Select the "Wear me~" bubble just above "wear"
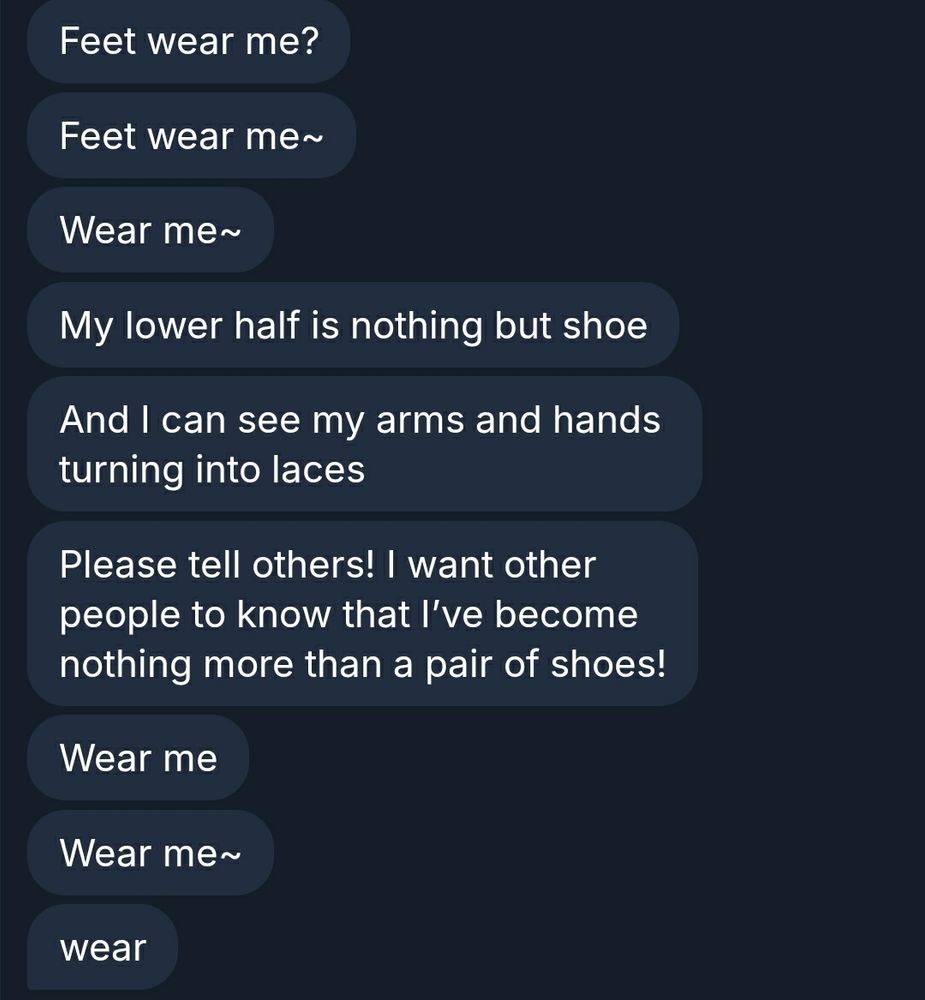Image resolution: width=925 pixels, height=1000 pixels. point(151,853)
